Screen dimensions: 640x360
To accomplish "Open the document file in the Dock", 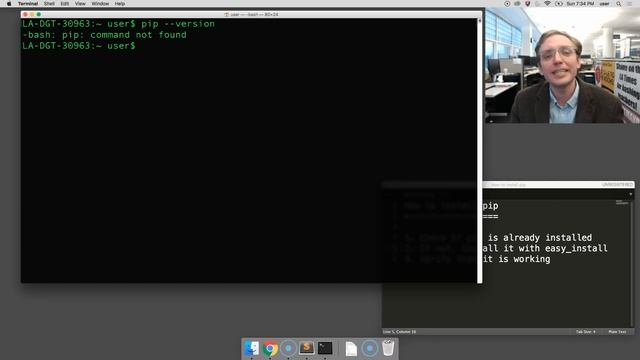I will tap(351, 349).
